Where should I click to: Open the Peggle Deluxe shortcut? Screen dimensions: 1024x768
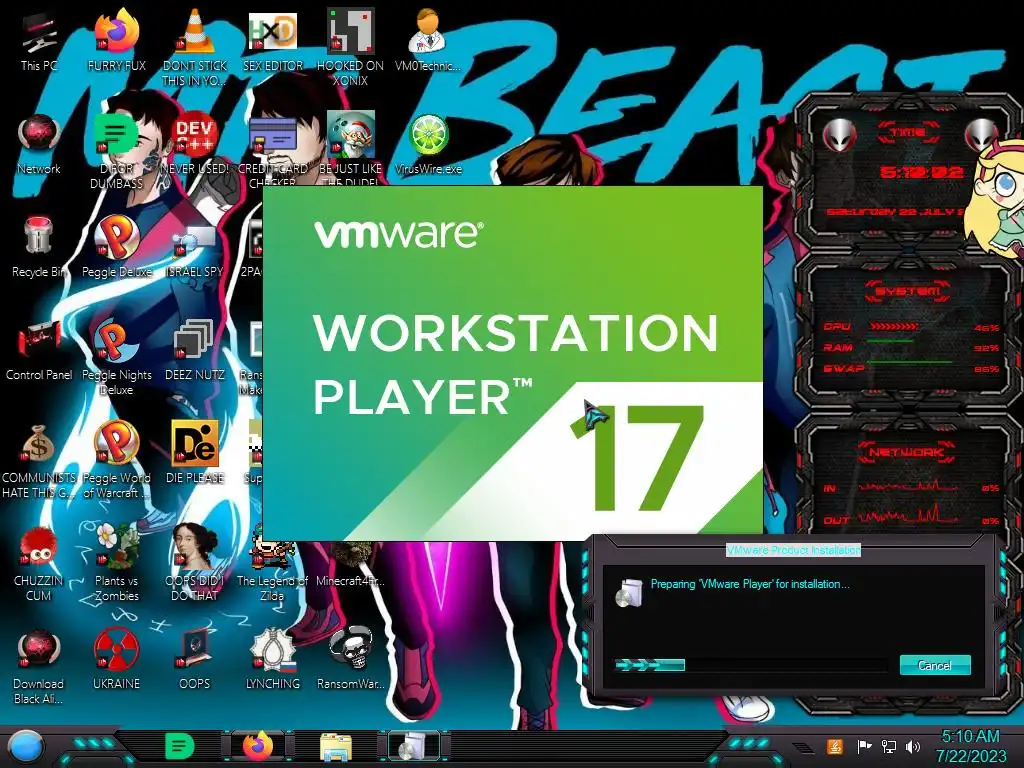[x=116, y=248]
